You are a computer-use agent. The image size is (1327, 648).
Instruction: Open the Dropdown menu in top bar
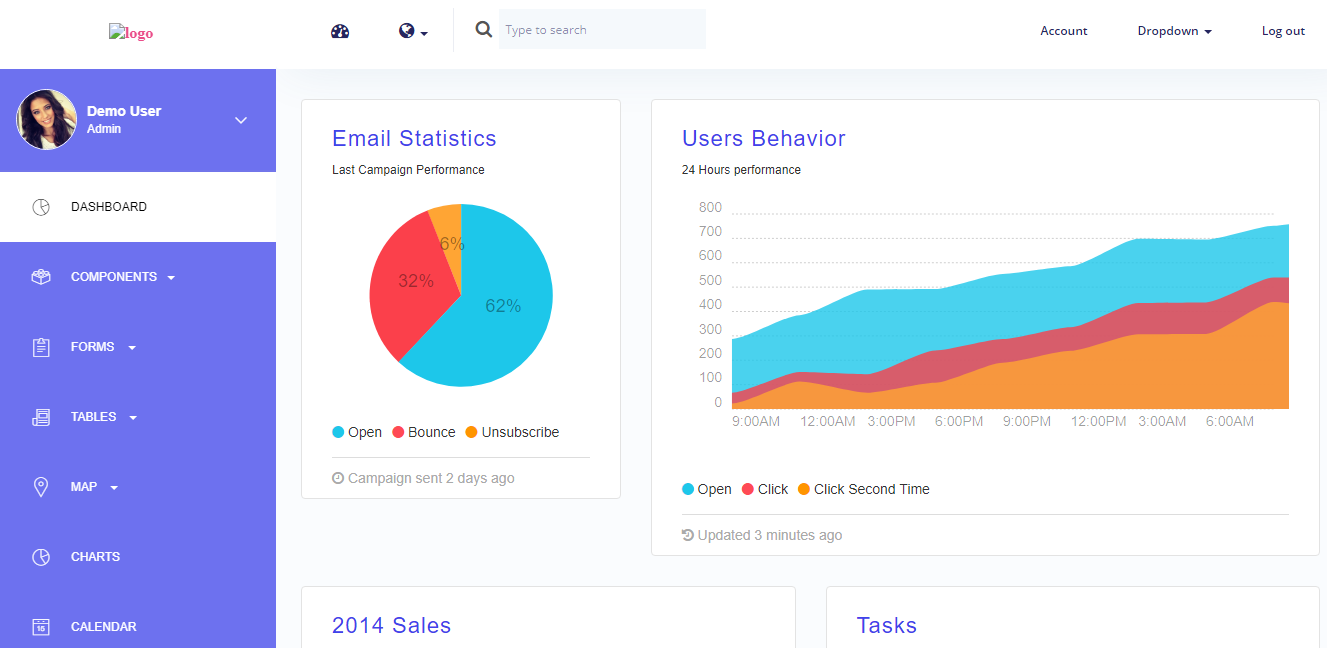[x=1175, y=31]
